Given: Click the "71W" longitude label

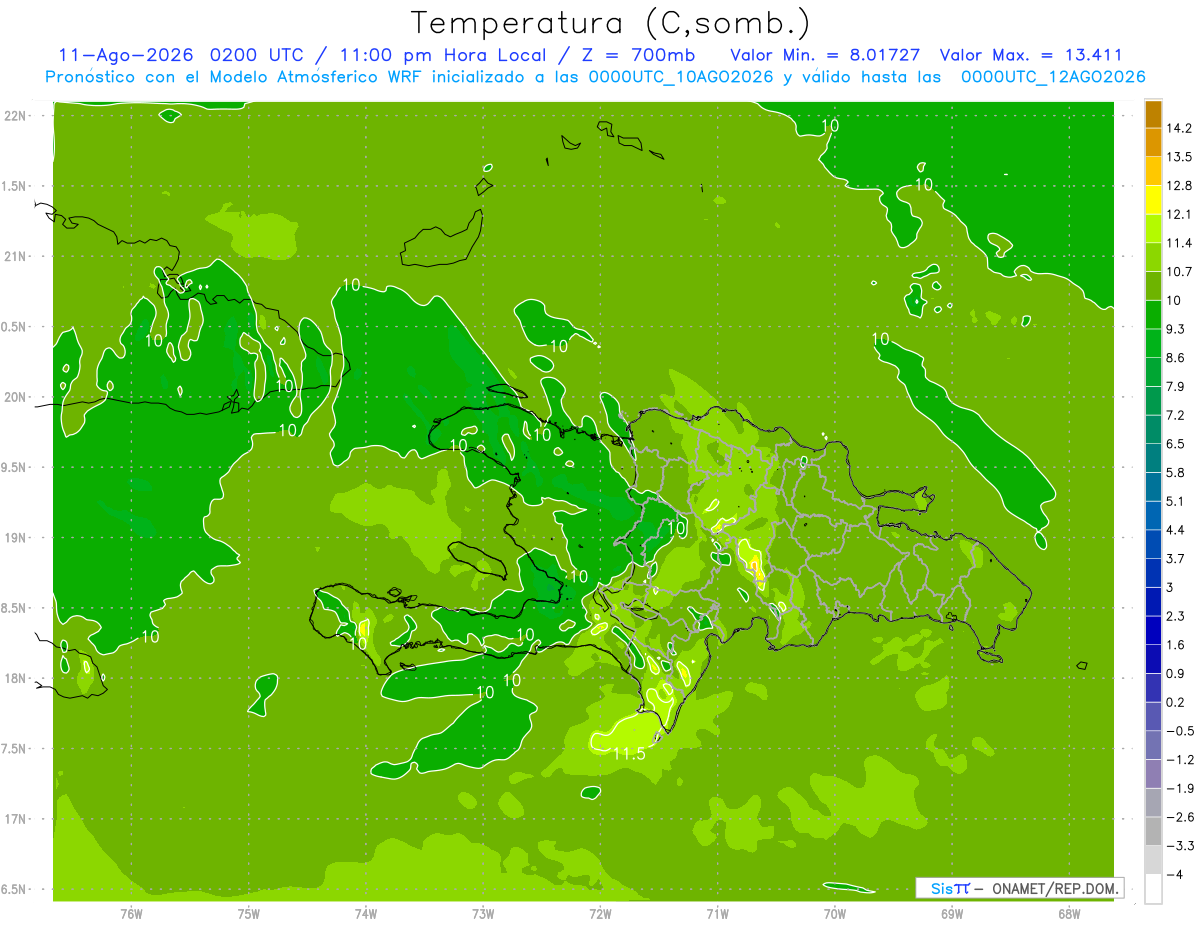Looking at the screenshot, I should click(717, 914).
